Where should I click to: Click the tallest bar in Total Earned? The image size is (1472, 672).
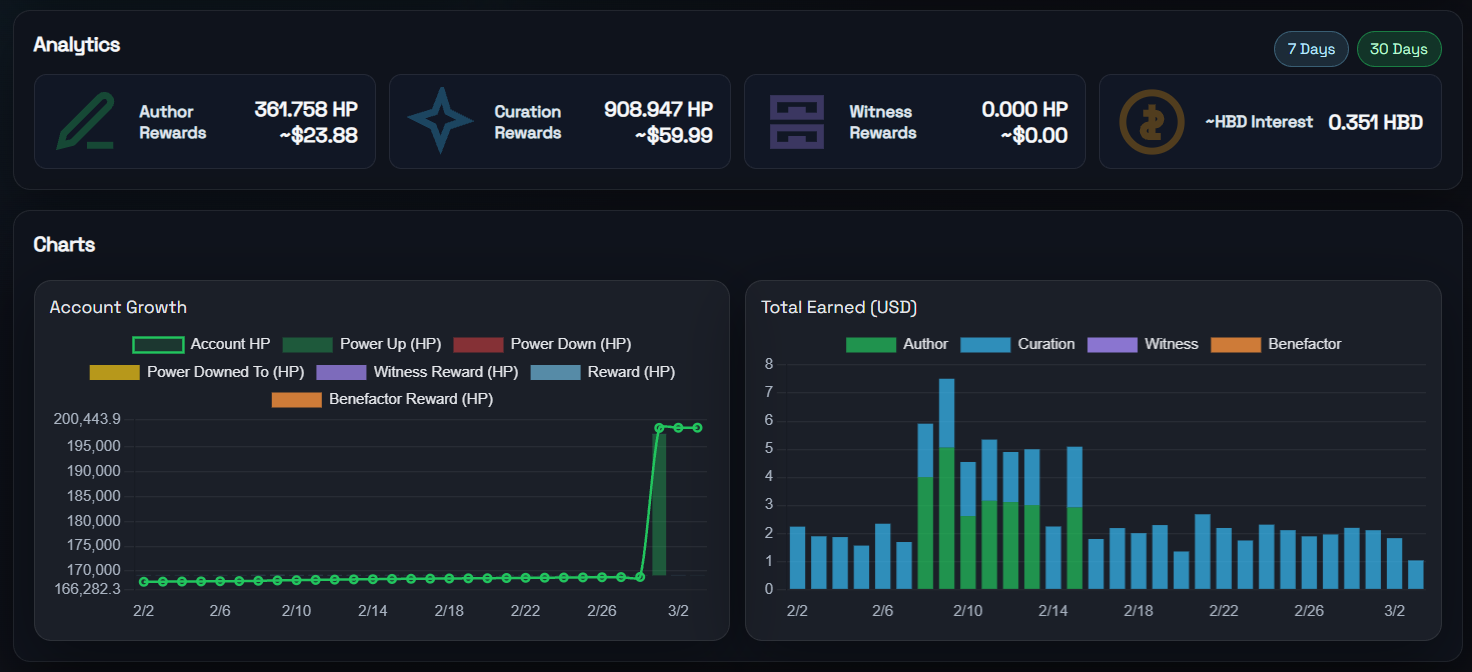coord(947,484)
